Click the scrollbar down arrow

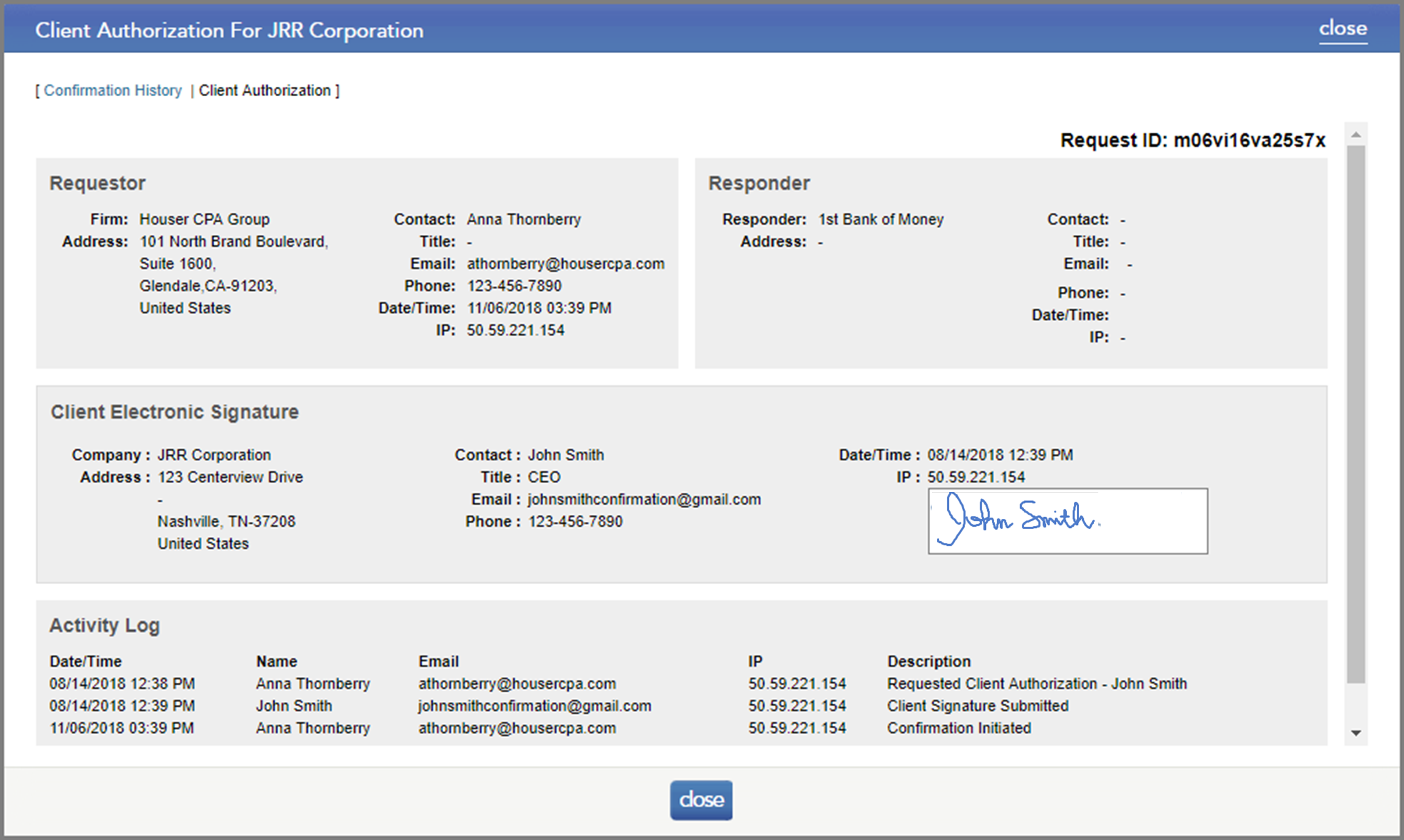click(x=1356, y=733)
